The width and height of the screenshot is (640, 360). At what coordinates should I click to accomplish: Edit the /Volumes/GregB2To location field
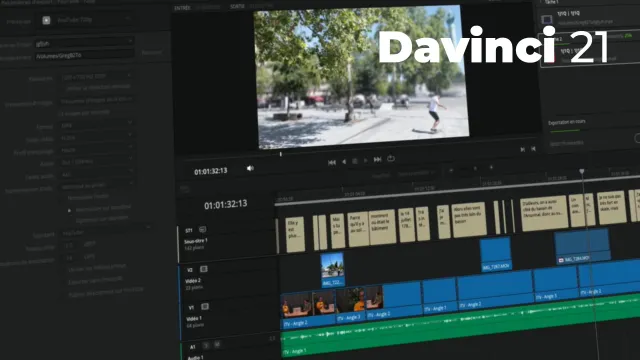pyautogui.click(x=84, y=55)
